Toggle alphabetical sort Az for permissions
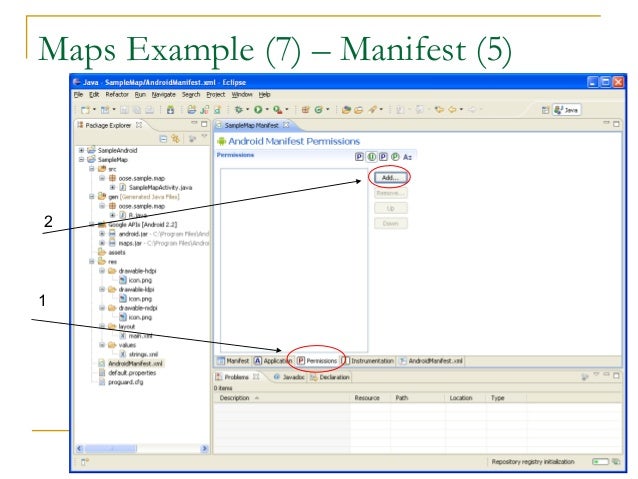This screenshot has height=479, width=638. [407, 157]
